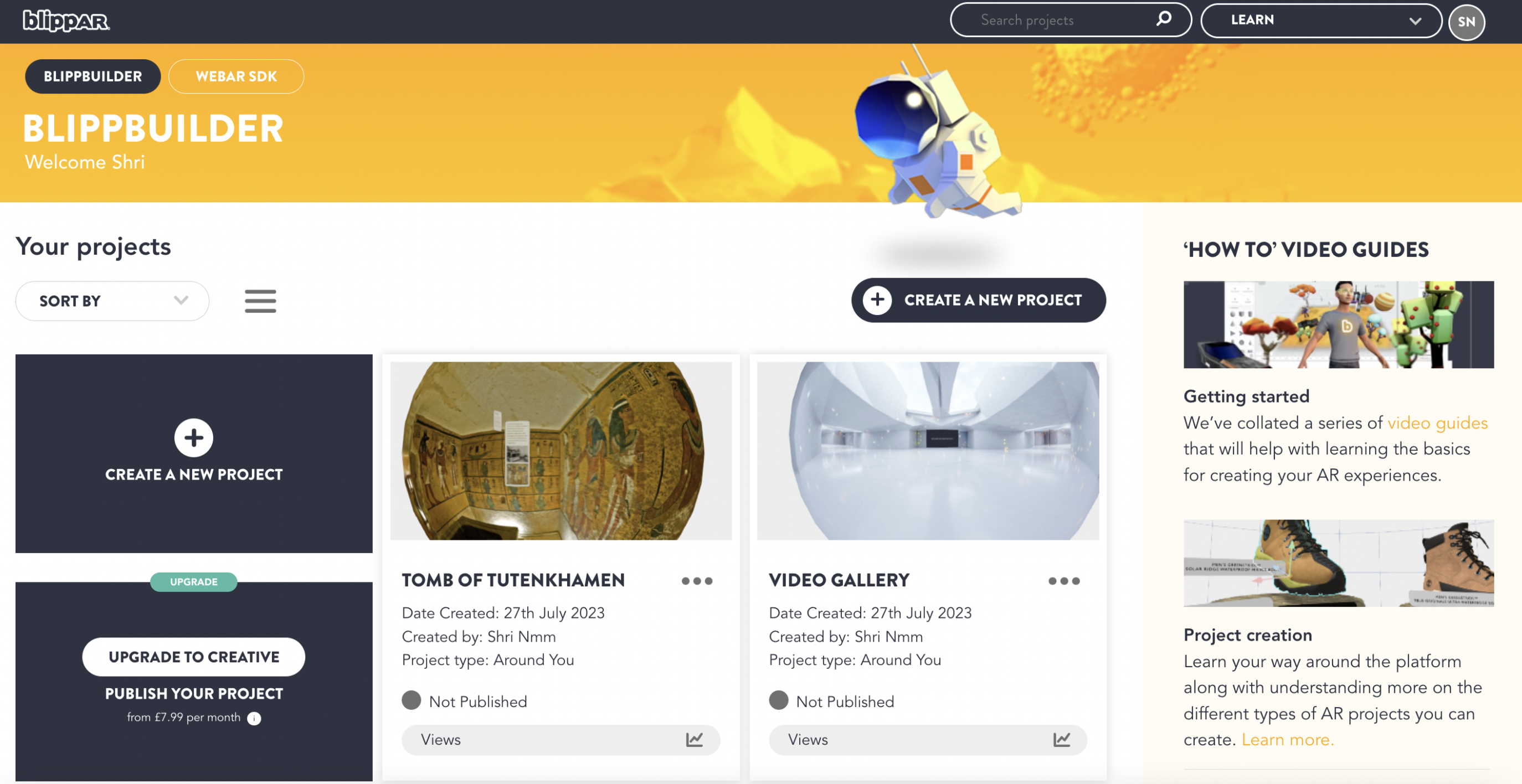Image resolution: width=1522 pixels, height=784 pixels.
Task: Select the WebAR SDK tab
Action: pyautogui.click(x=236, y=76)
